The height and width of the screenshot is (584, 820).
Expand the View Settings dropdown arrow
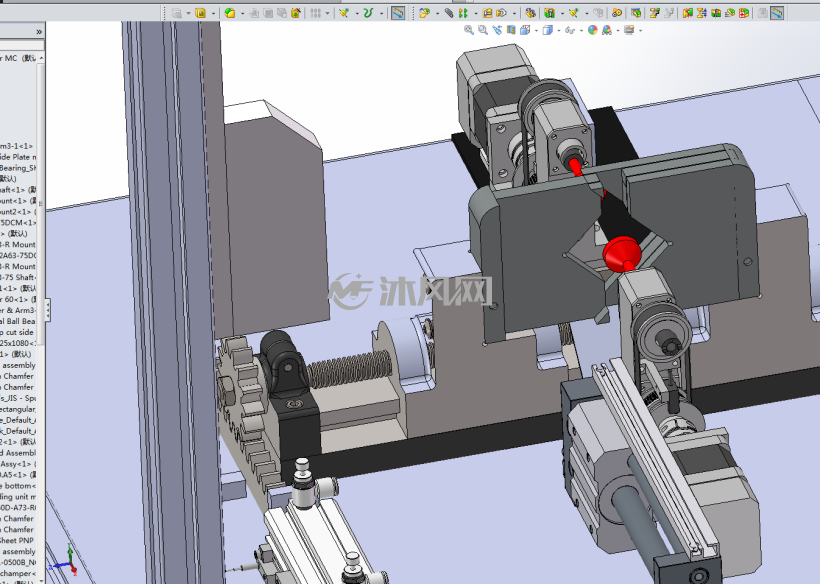[640, 31]
